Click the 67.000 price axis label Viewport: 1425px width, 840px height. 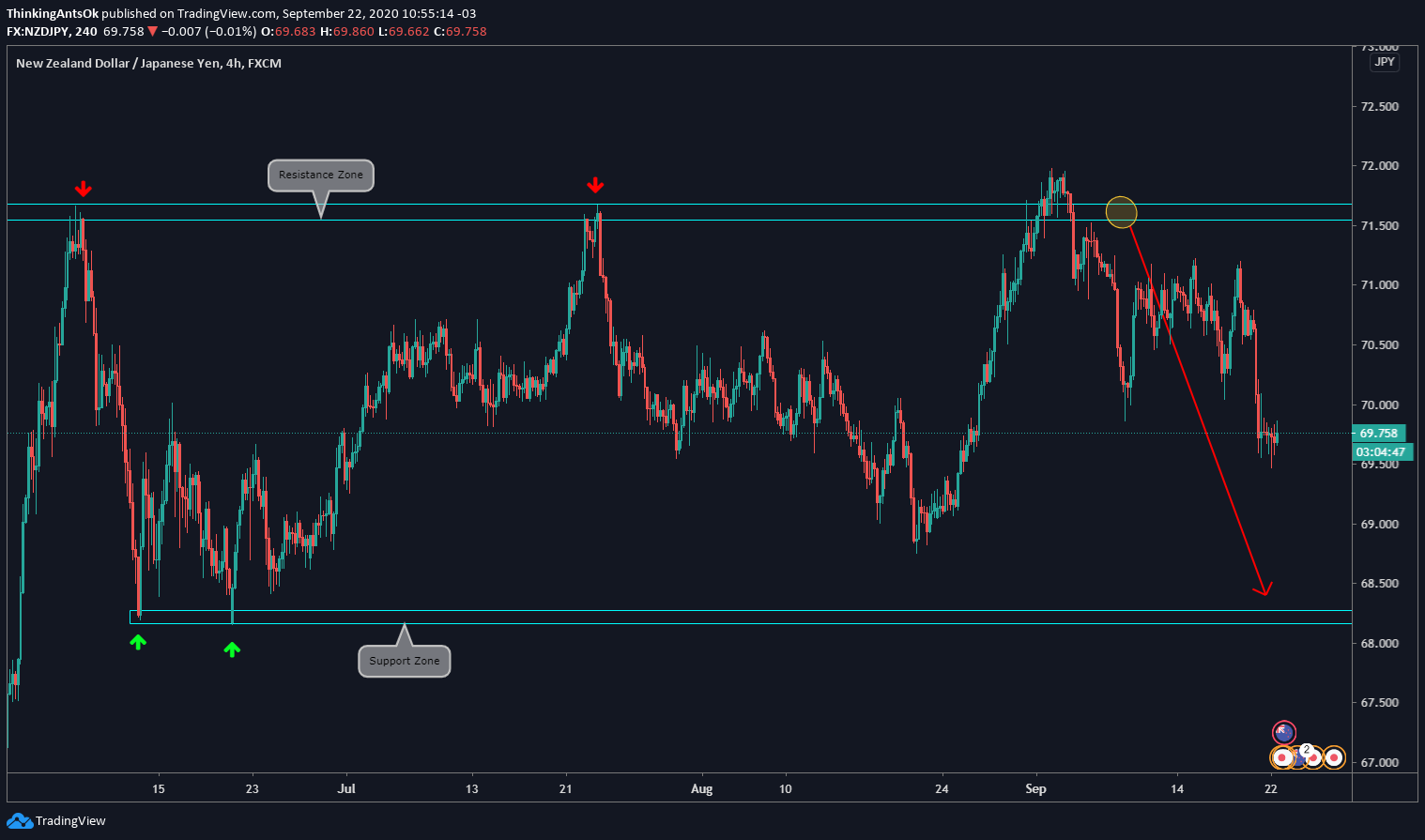[x=1379, y=763]
